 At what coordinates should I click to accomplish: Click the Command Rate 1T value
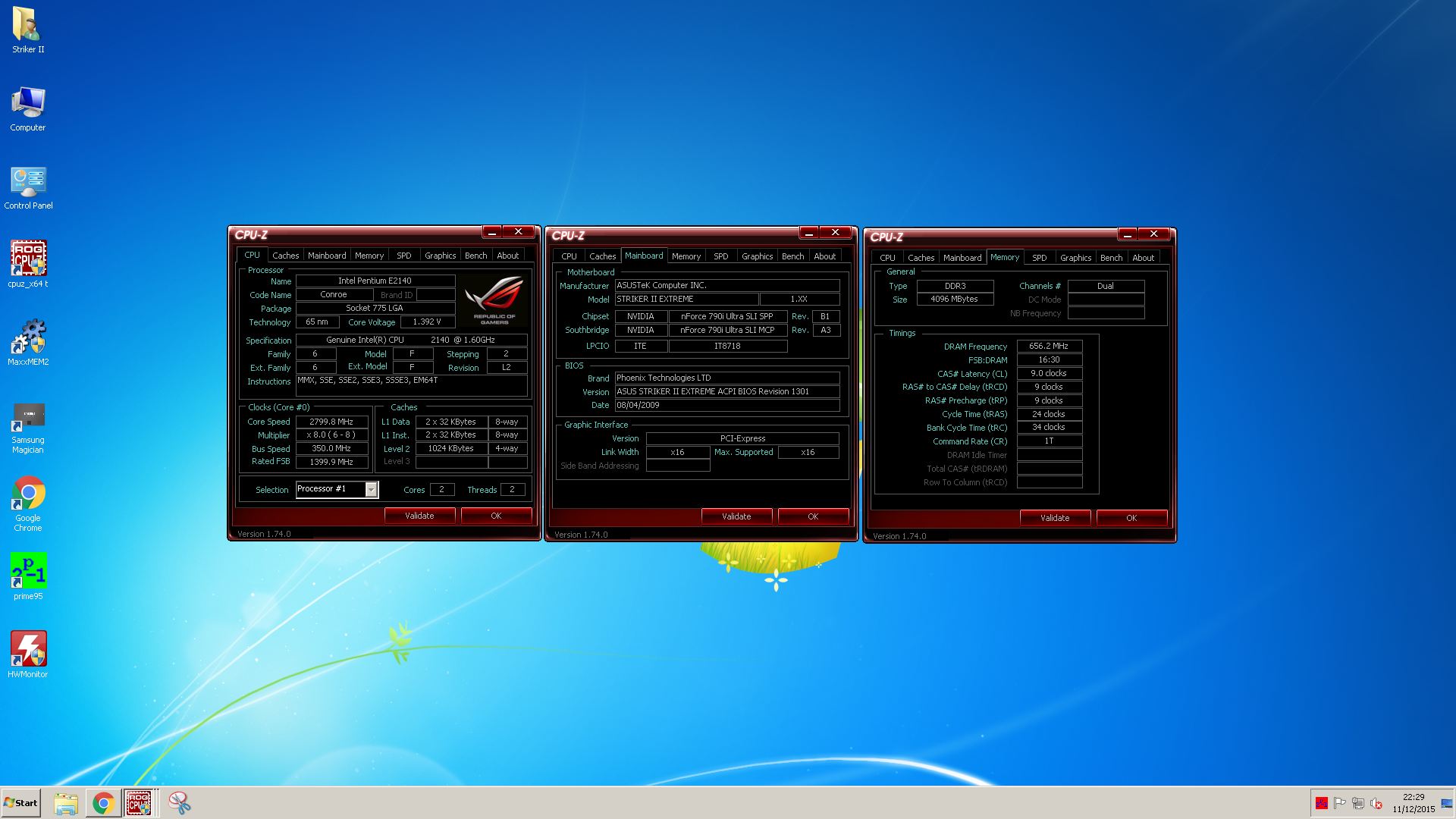pyautogui.click(x=1050, y=441)
